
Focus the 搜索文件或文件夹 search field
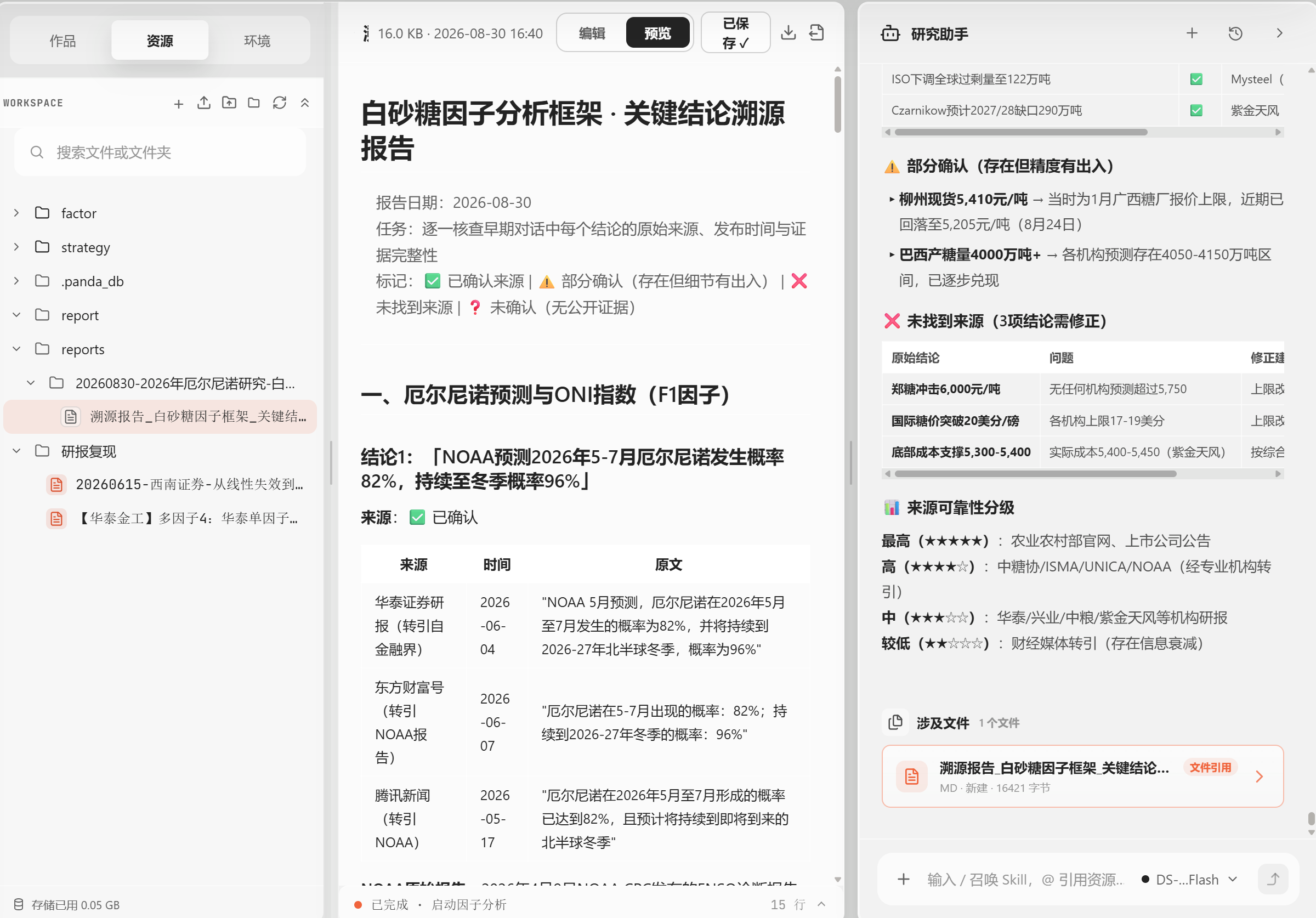161,152
